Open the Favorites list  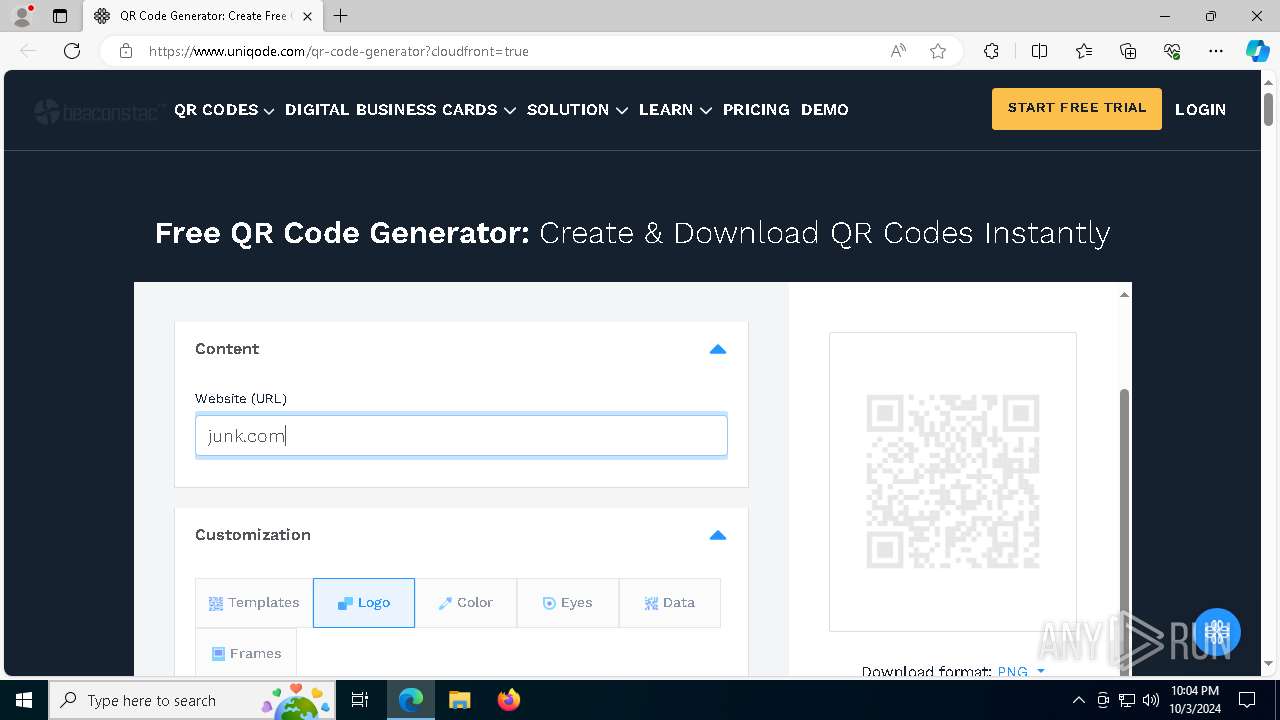tap(1084, 51)
